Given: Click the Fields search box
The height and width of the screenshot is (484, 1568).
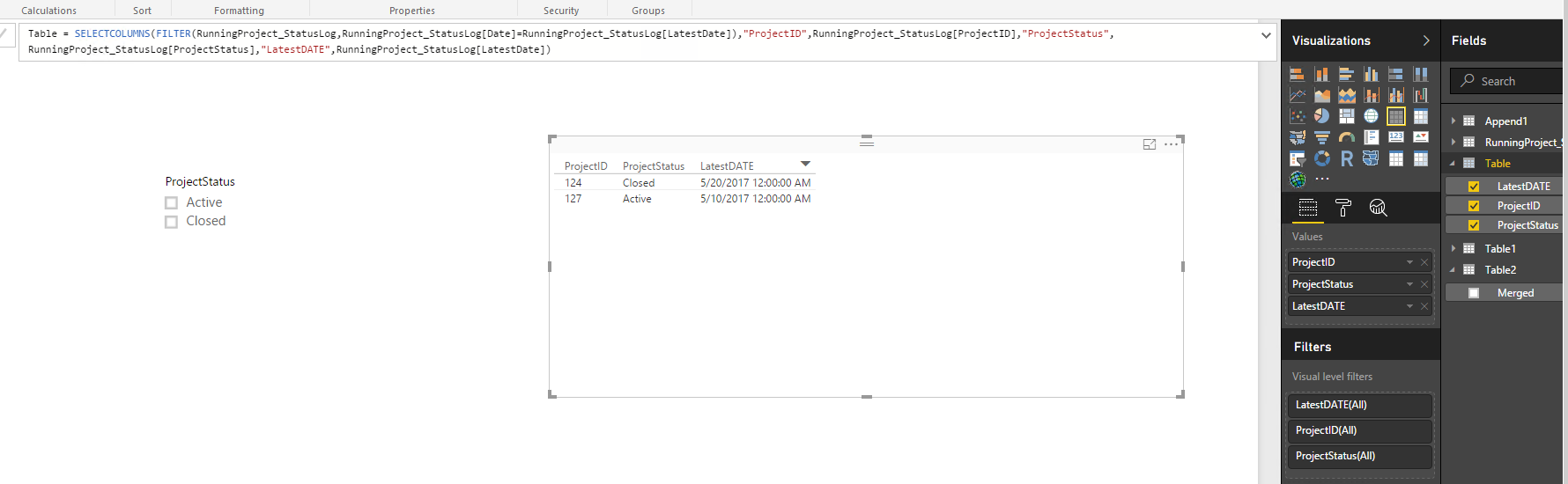Looking at the screenshot, I should [1506, 81].
